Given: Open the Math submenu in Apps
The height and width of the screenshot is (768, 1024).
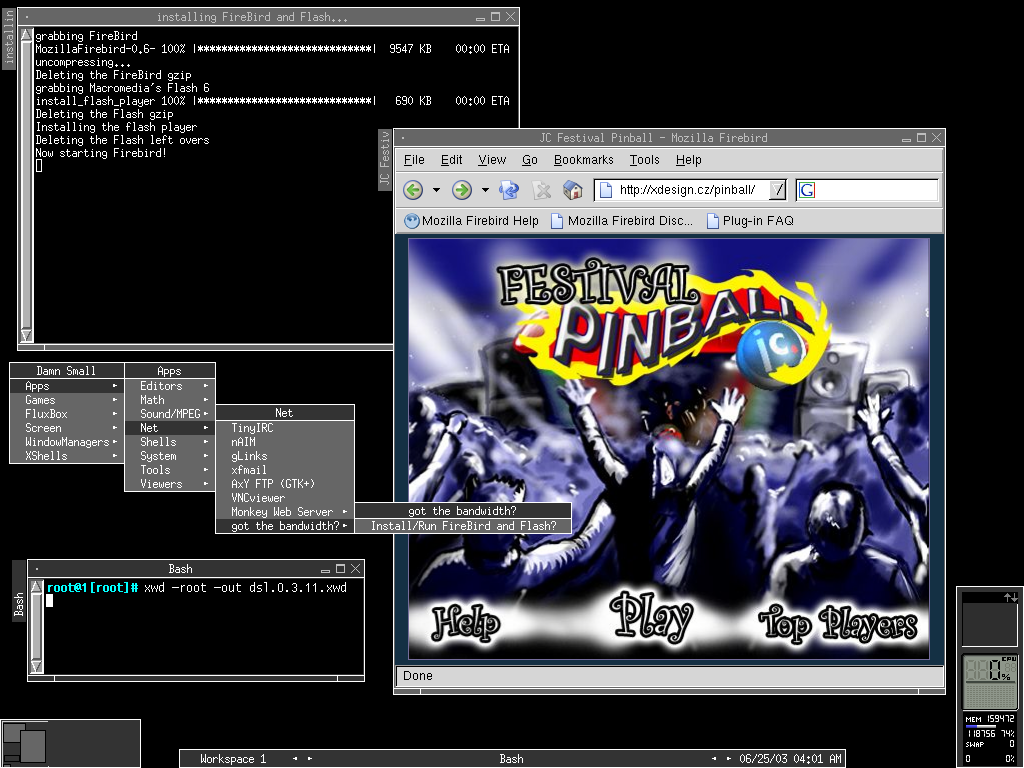Looking at the screenshot, I should (170, 400).
